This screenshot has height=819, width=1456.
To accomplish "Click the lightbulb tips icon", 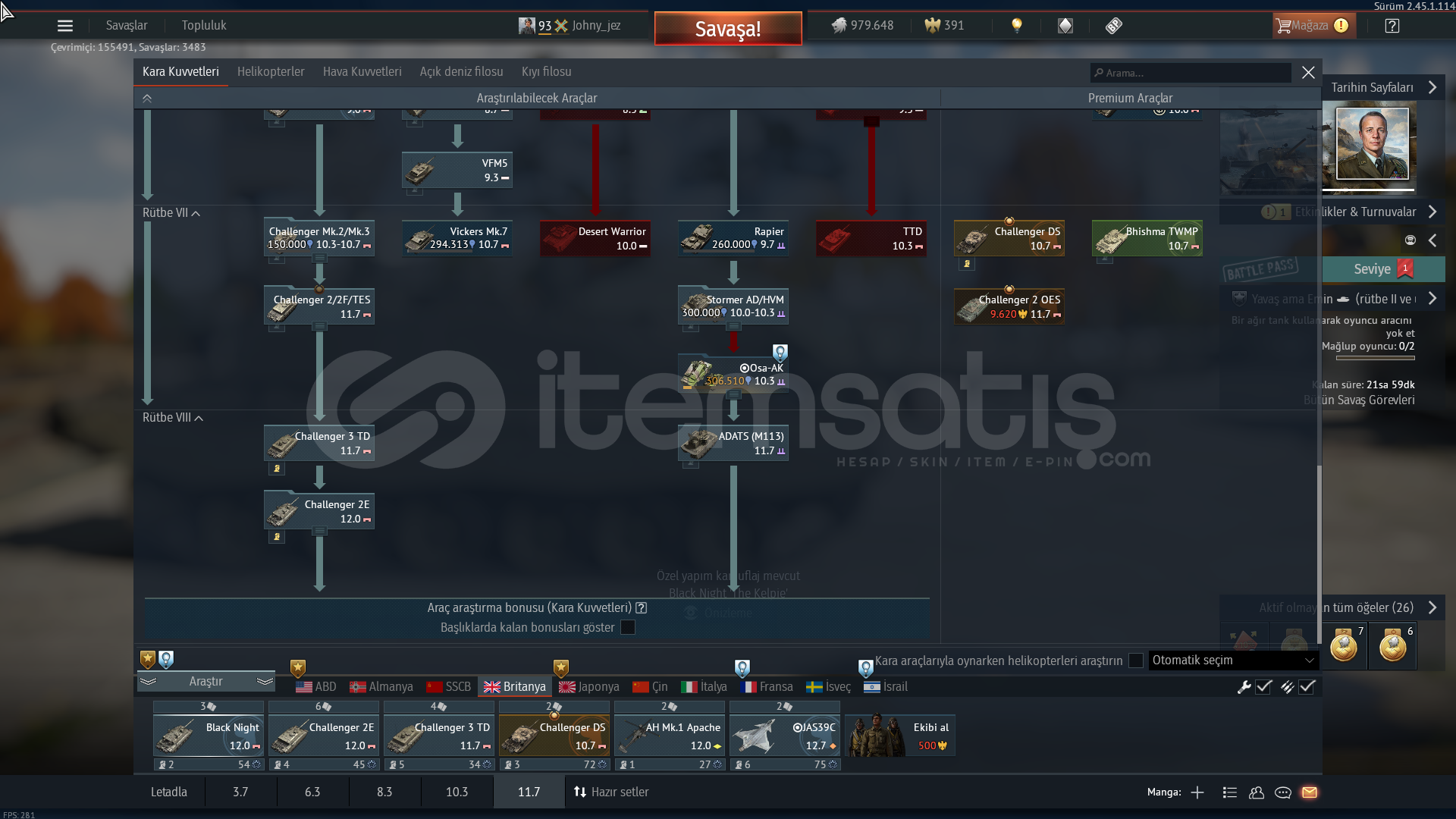I will tap(1017, 26).
